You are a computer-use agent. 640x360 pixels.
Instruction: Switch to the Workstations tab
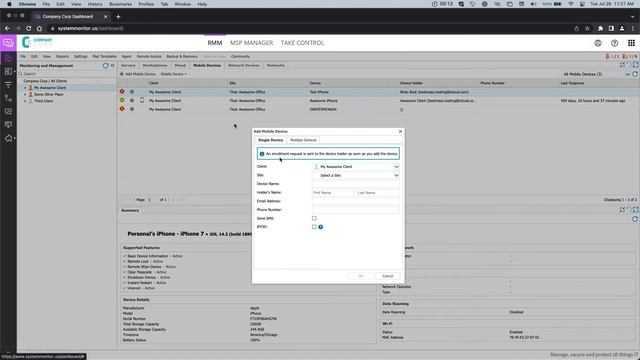tap(155, 65)
